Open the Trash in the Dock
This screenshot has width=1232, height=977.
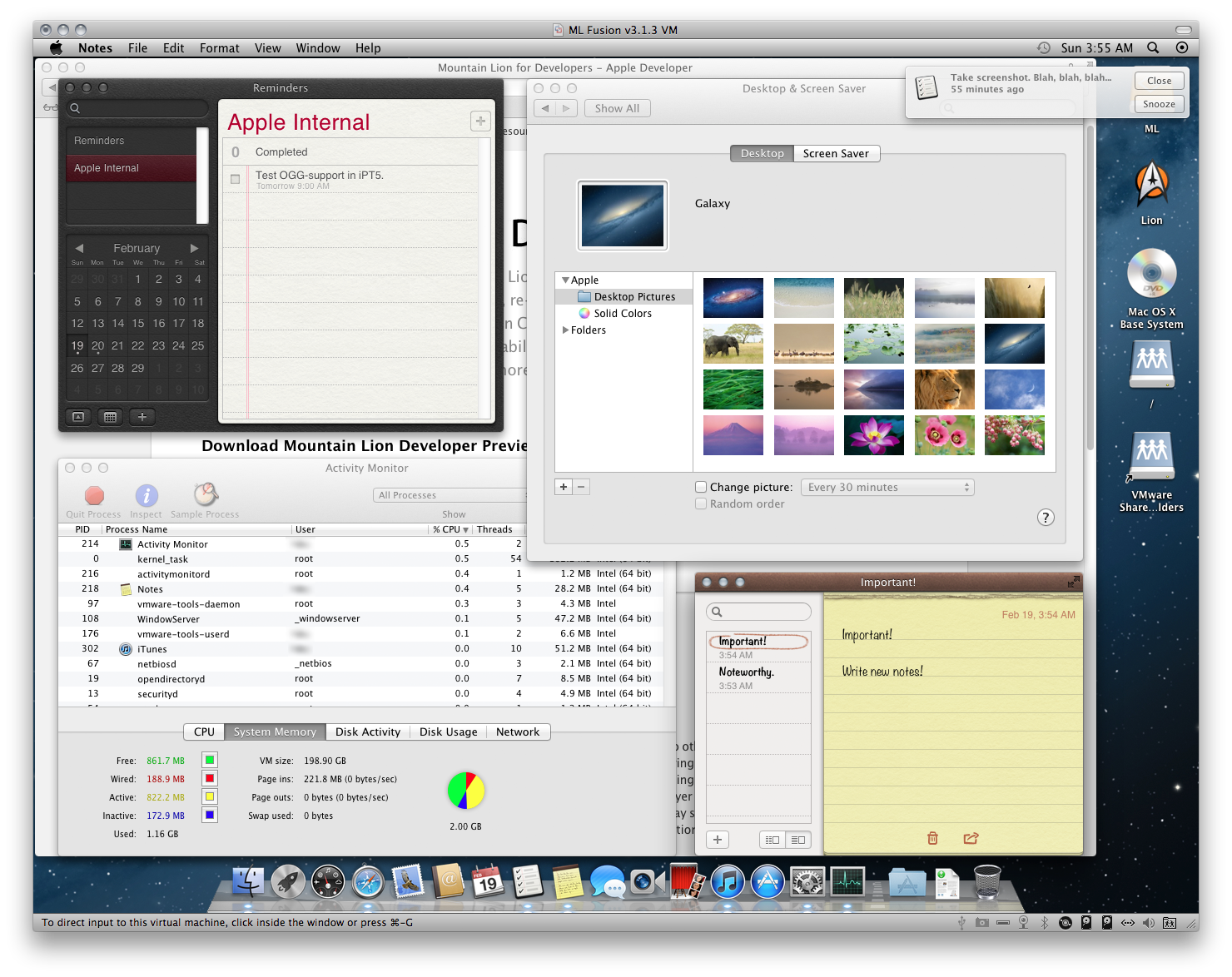[x=987, y=882]
